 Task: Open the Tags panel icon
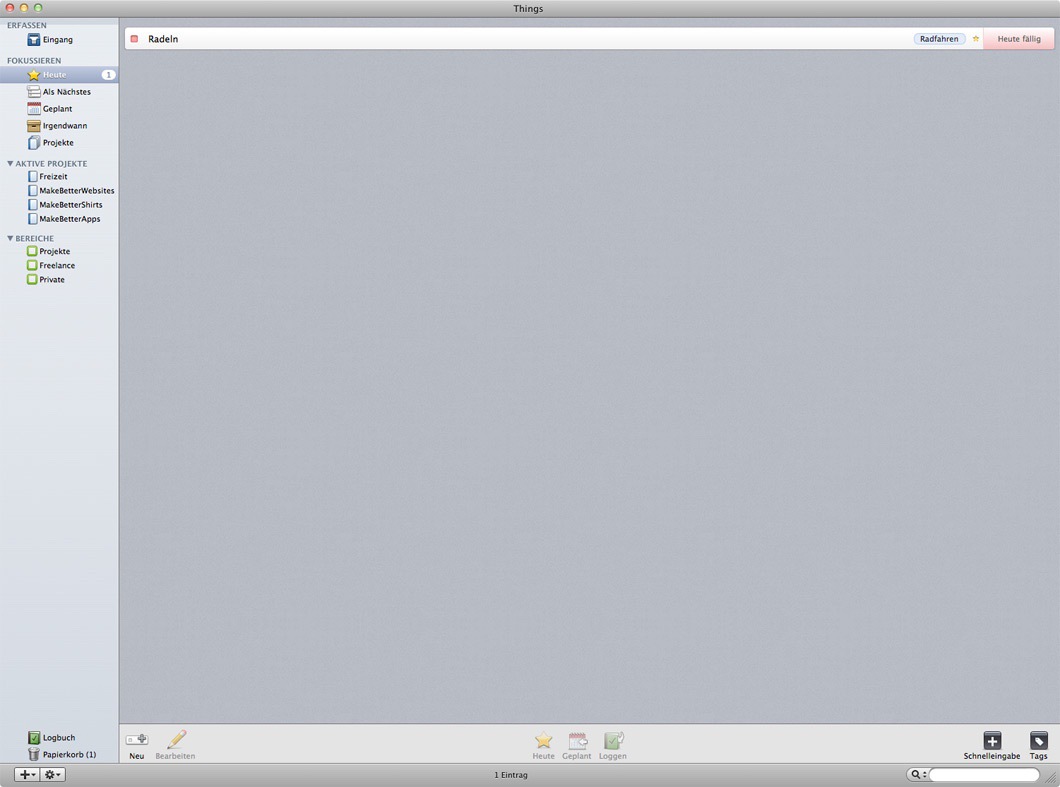click(1038, 740)
